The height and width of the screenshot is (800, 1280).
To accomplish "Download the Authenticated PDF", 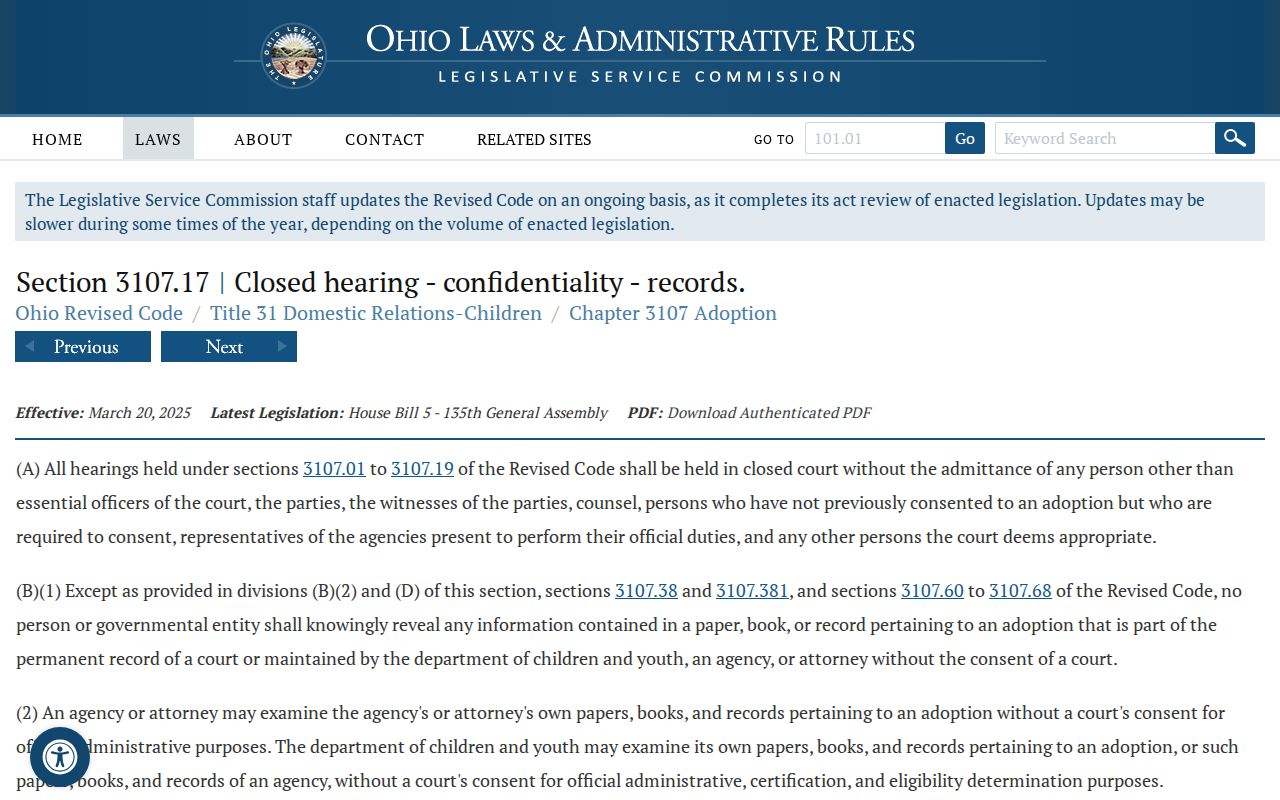I will [769, 413].
